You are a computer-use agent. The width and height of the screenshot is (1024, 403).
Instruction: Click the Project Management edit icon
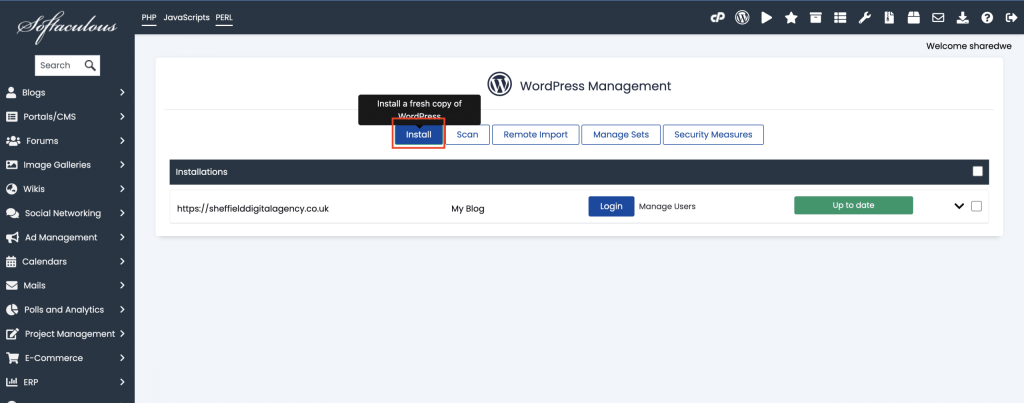(12, 334)
